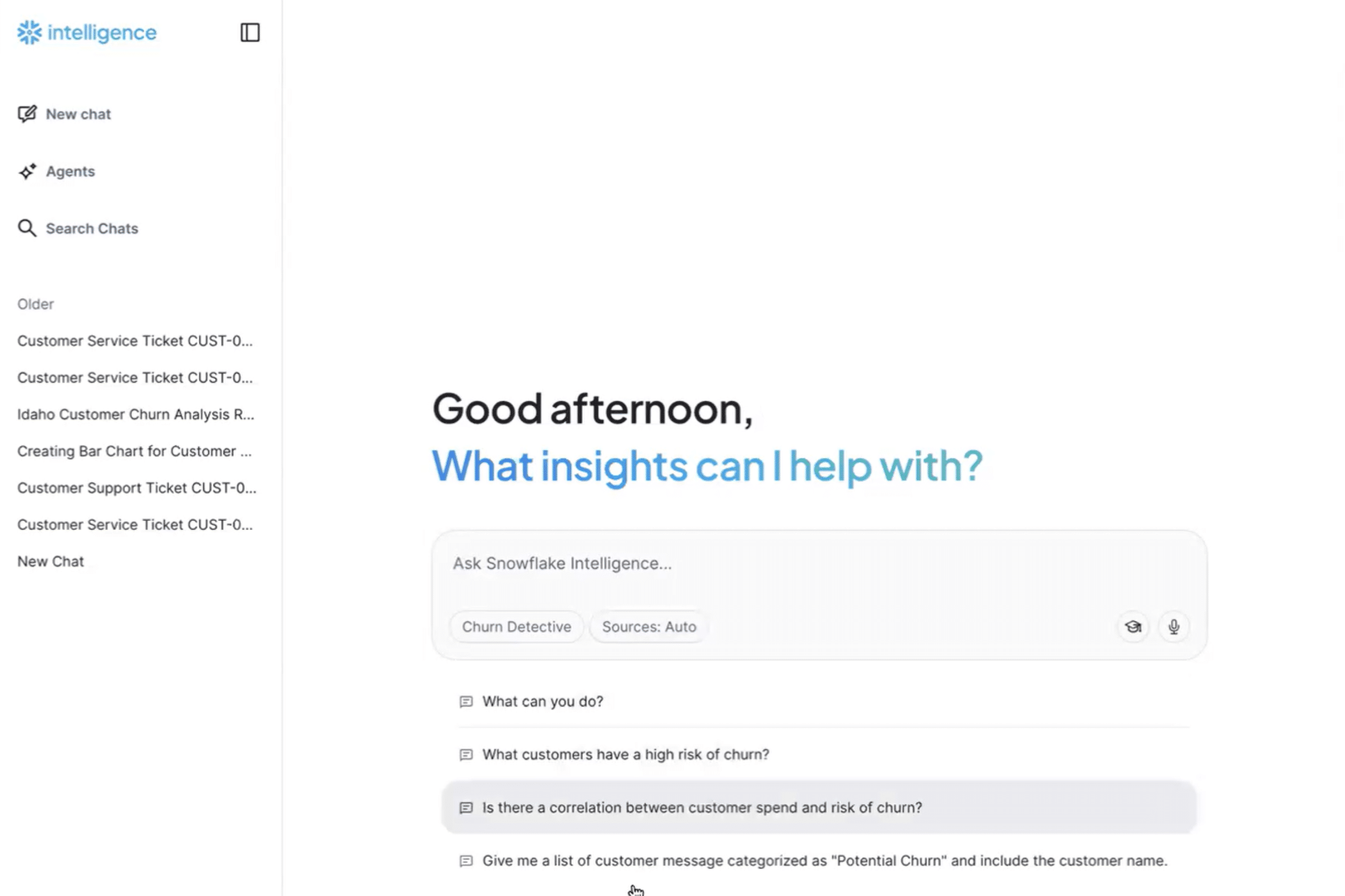Open Creating Bar Chart for Customer chat

[x=134, y=452]
